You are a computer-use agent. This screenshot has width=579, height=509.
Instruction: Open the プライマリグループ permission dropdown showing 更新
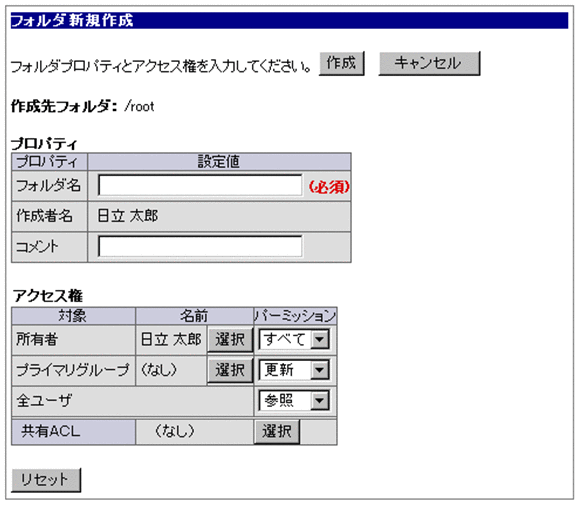point(294,370)
